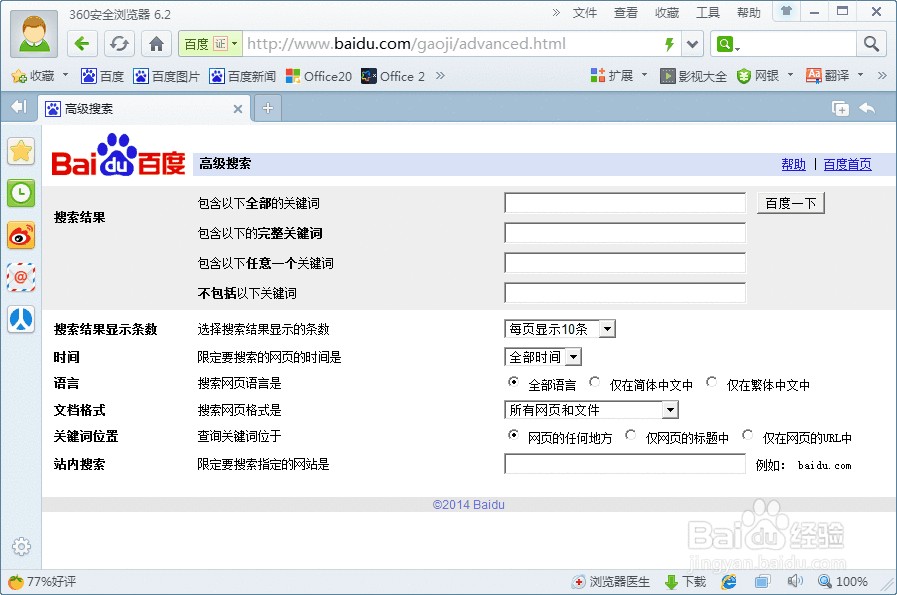This screenshot has width=897, height=595.
Task: Open the 收藏 menu in menu bar
Action: (x=666, y=13)
